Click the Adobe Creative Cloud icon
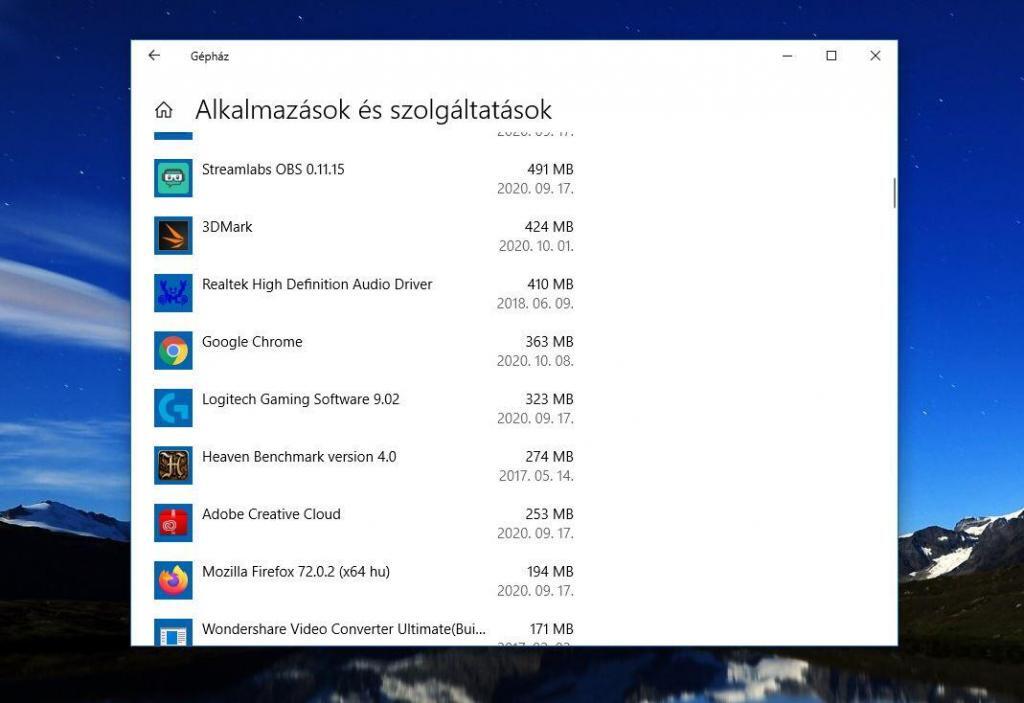 coord(173,523)
